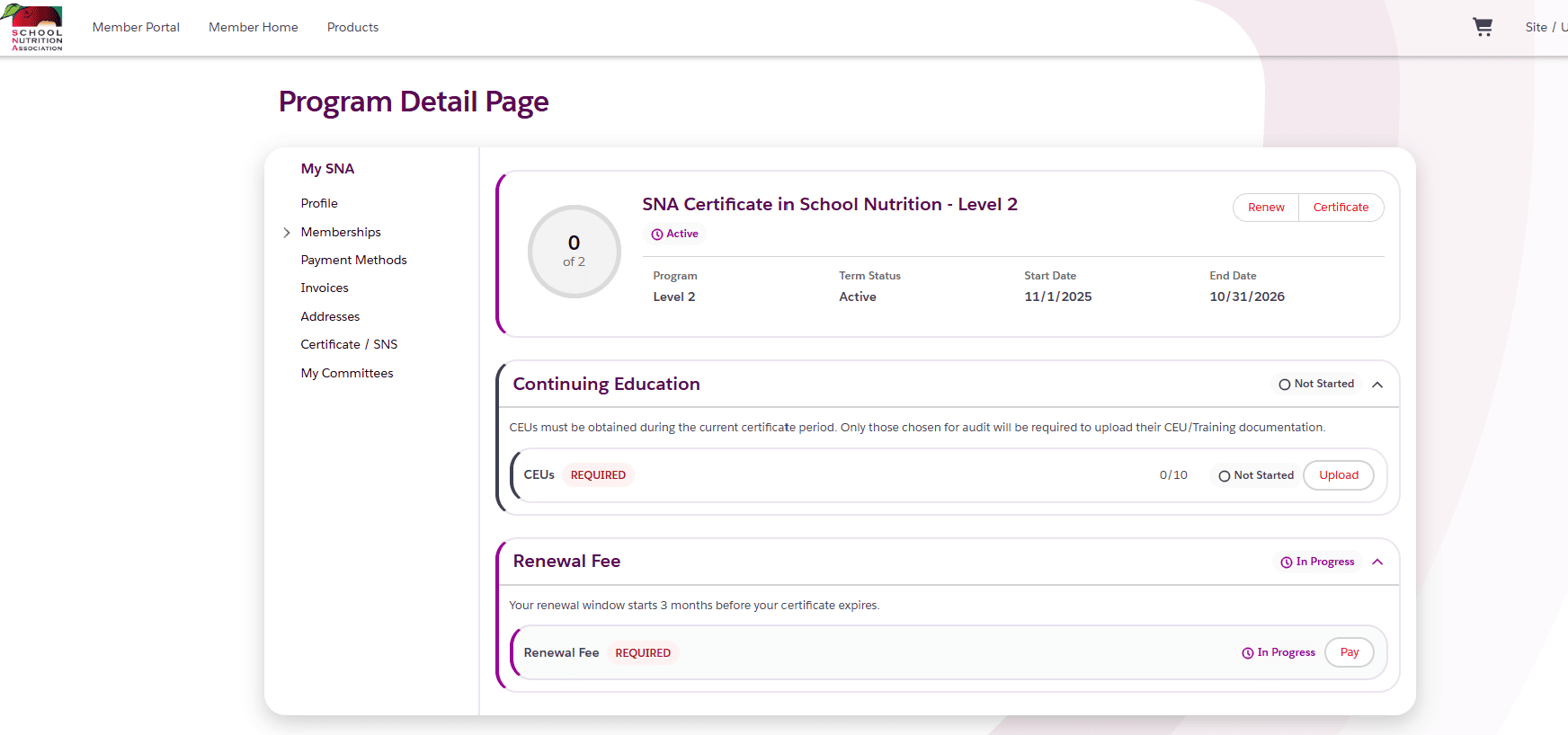Click the Renewal Fee row In Progress label
Image resolution: width=1568 pixels, height=735 pixels.
click(1287, 652)
